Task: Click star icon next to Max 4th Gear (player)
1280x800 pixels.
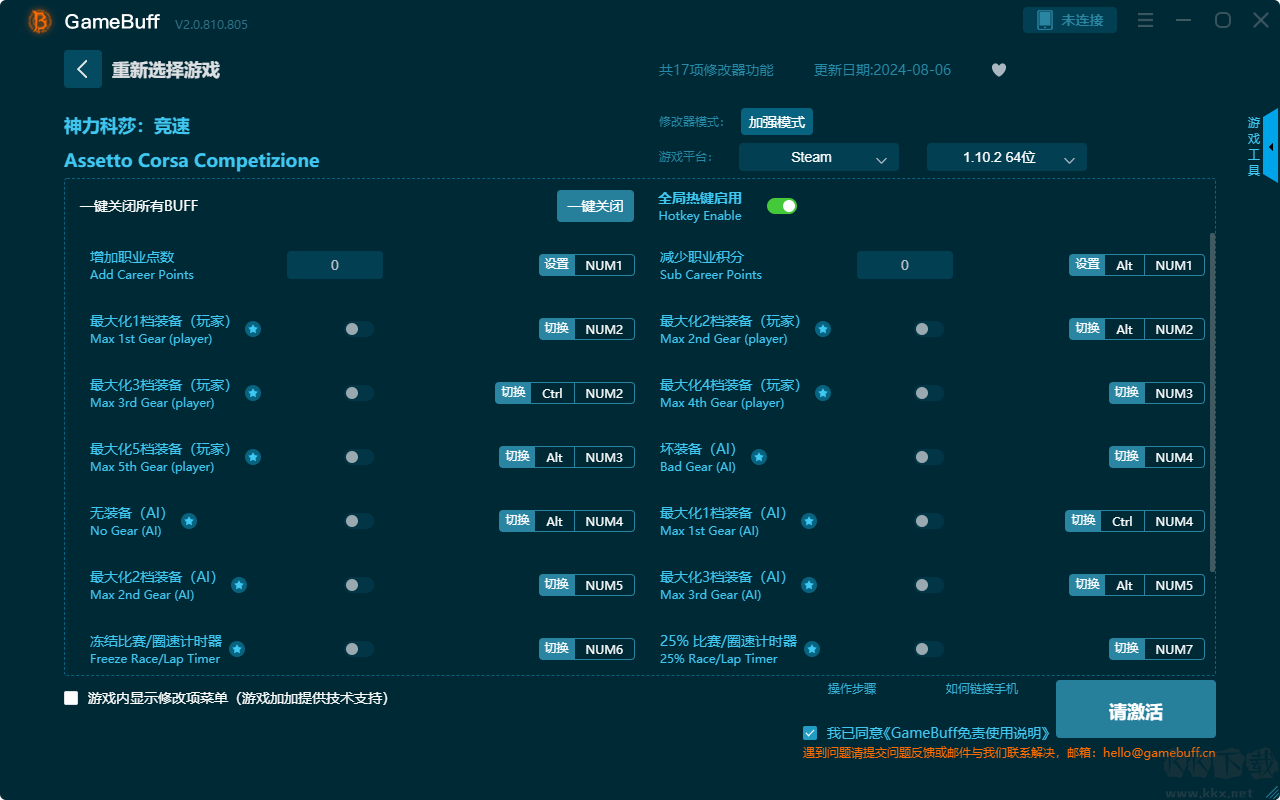Action: click(823, 393)
